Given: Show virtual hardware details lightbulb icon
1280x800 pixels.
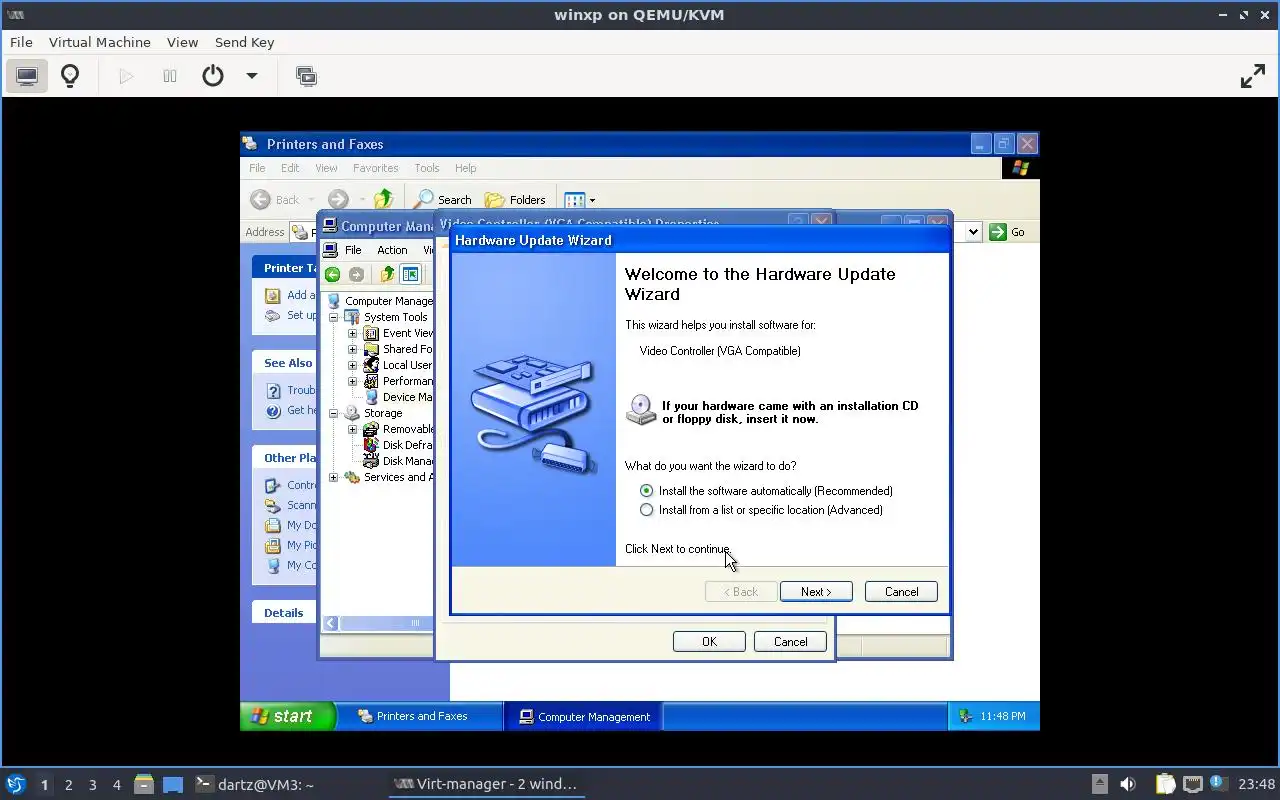Looking at the screenshot, I should tap(70, 76).
